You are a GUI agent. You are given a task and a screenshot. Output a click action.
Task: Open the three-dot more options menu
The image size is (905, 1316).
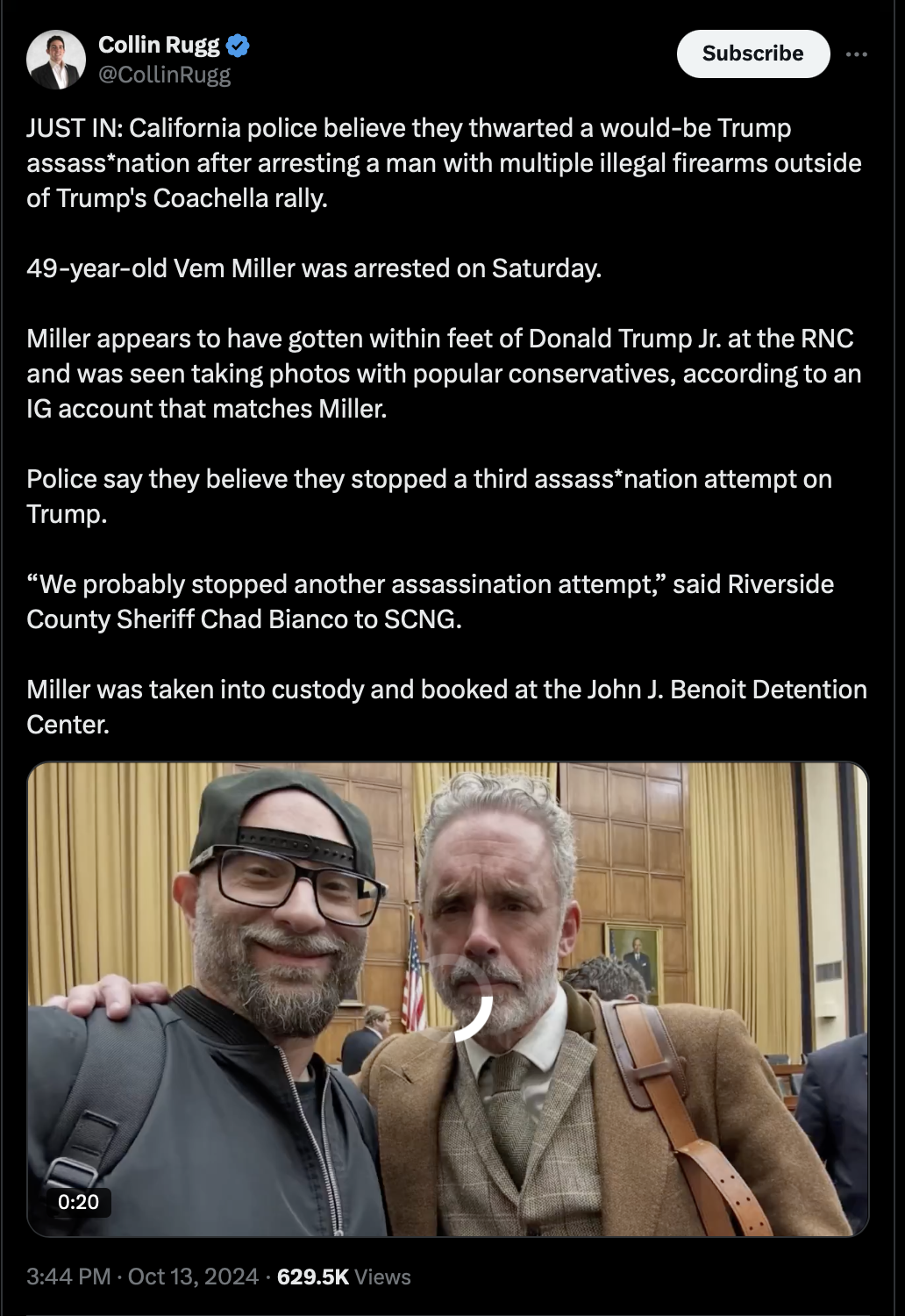[x=857, y=54]
